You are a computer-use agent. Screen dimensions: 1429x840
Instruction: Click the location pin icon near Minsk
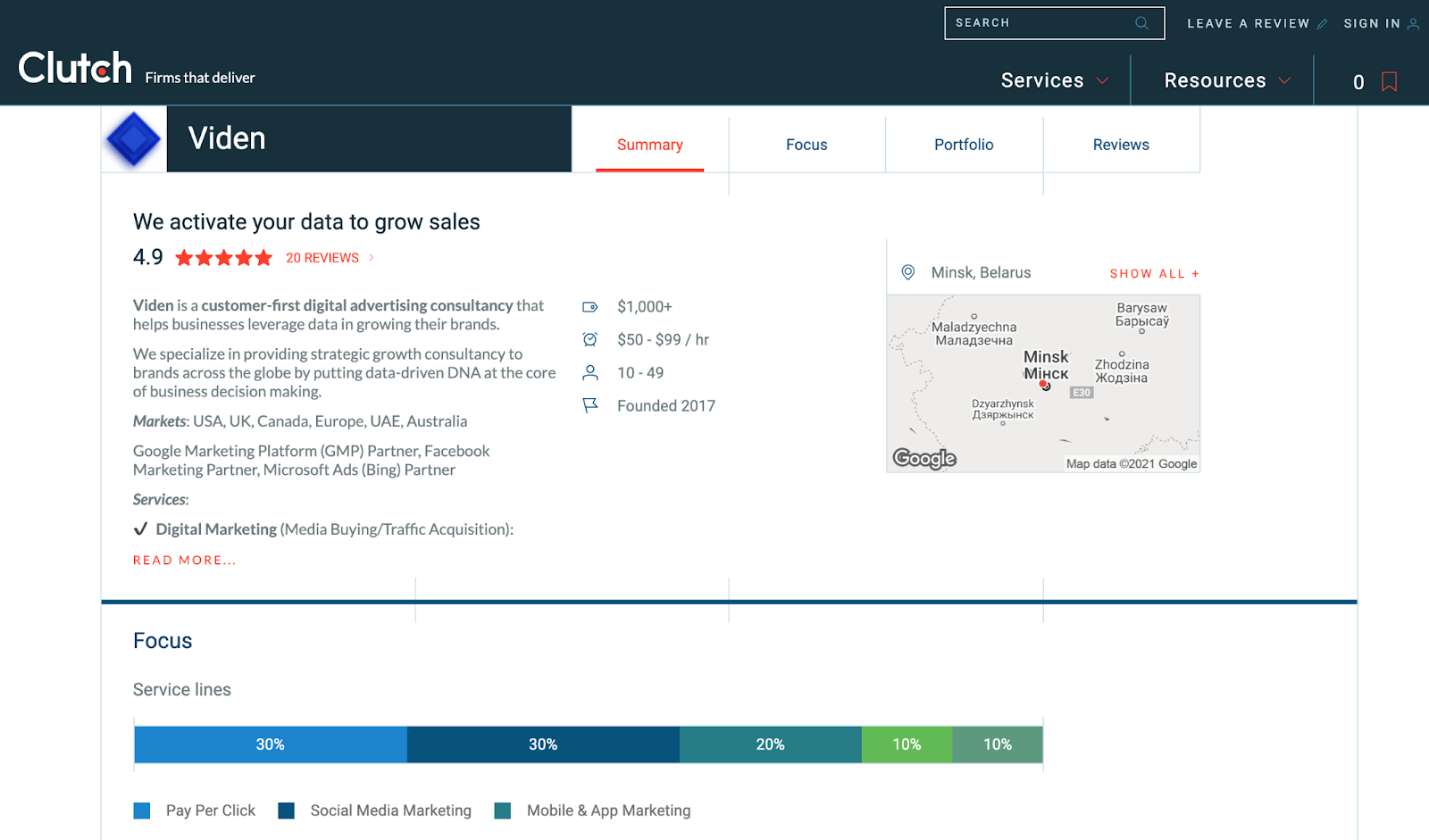[x=908, y=272]
